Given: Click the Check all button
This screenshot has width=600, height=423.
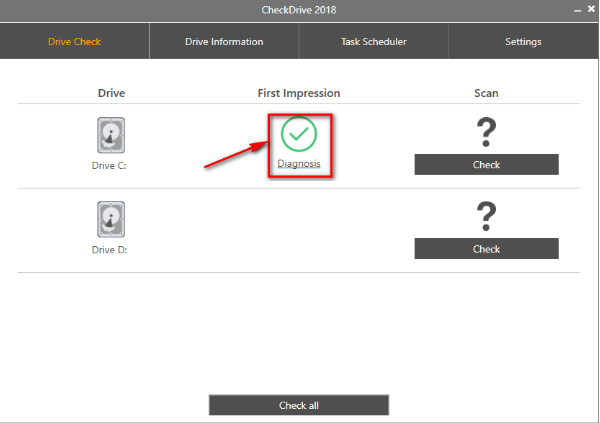Looking at the screenshot, I should (299, 405).
